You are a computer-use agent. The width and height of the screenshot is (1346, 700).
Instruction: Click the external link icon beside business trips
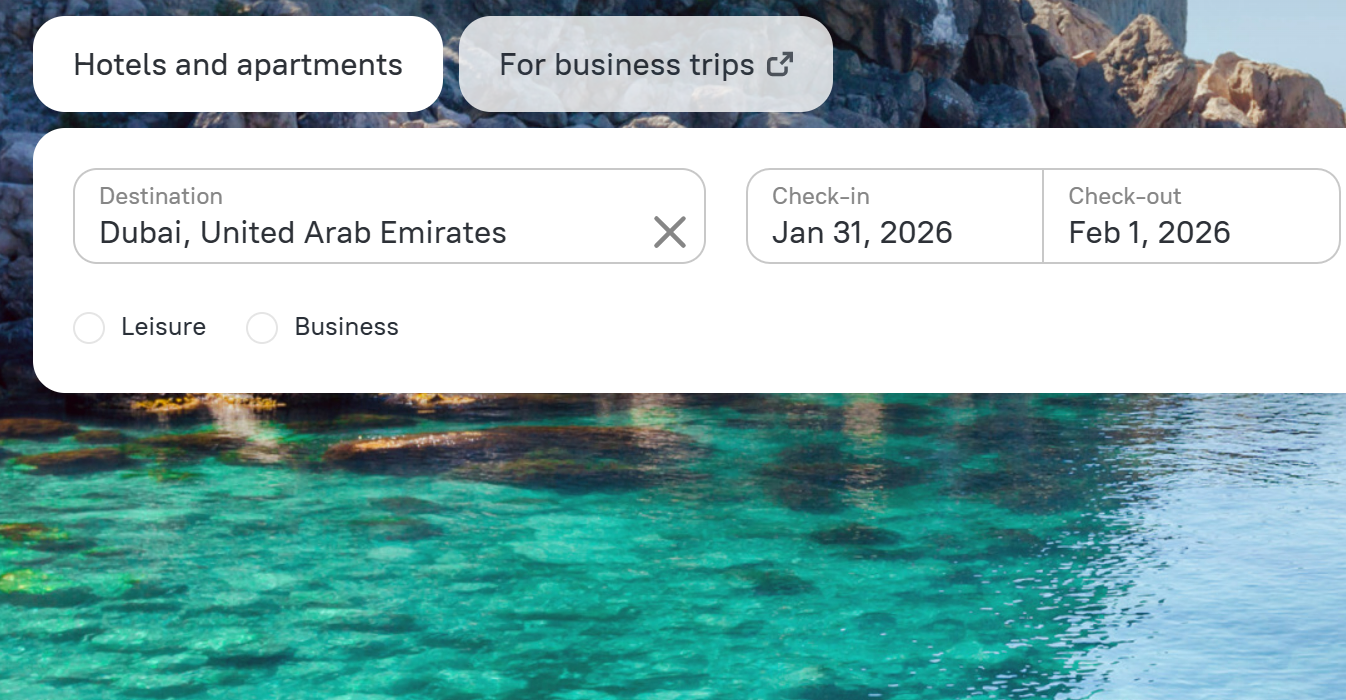(x=779, y=65)
